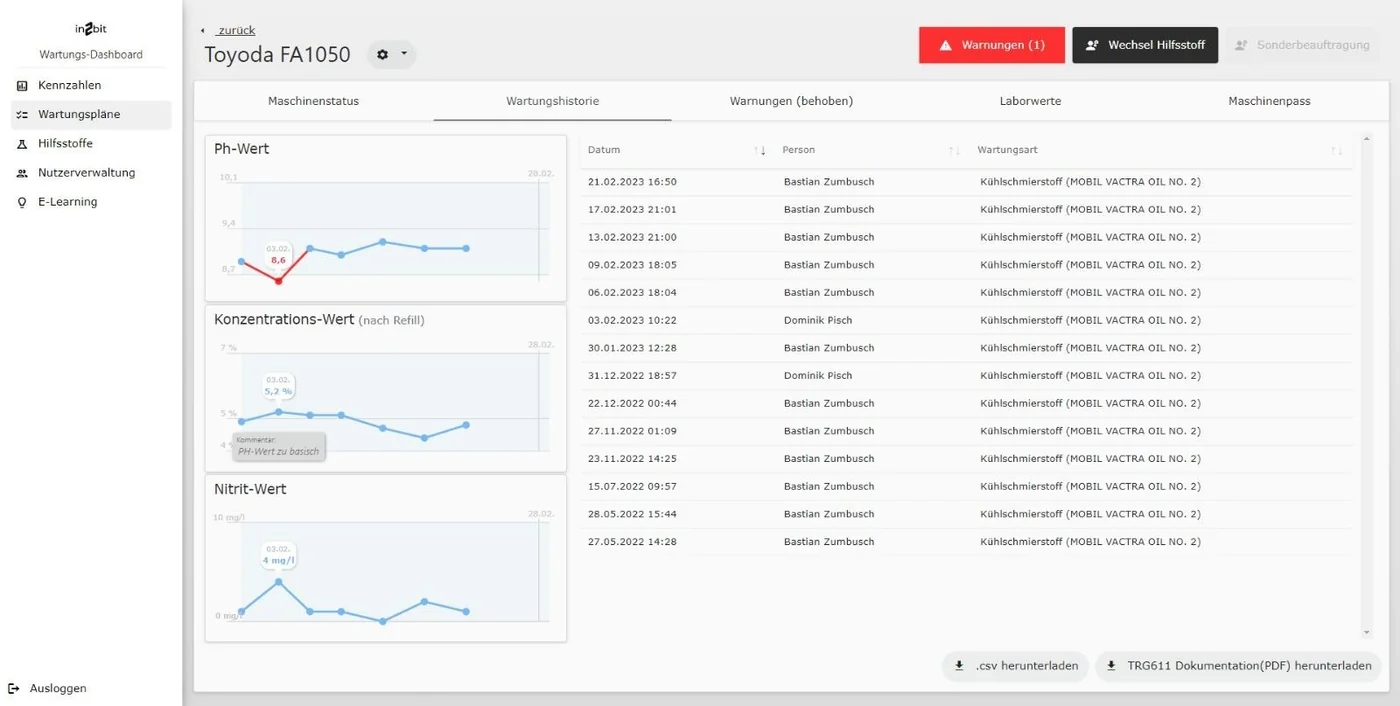Click the Konzentrations-Wert chart title
The height and width of the screenshot is (706, 1400).
pyautogui.click(x=284, y=320)
